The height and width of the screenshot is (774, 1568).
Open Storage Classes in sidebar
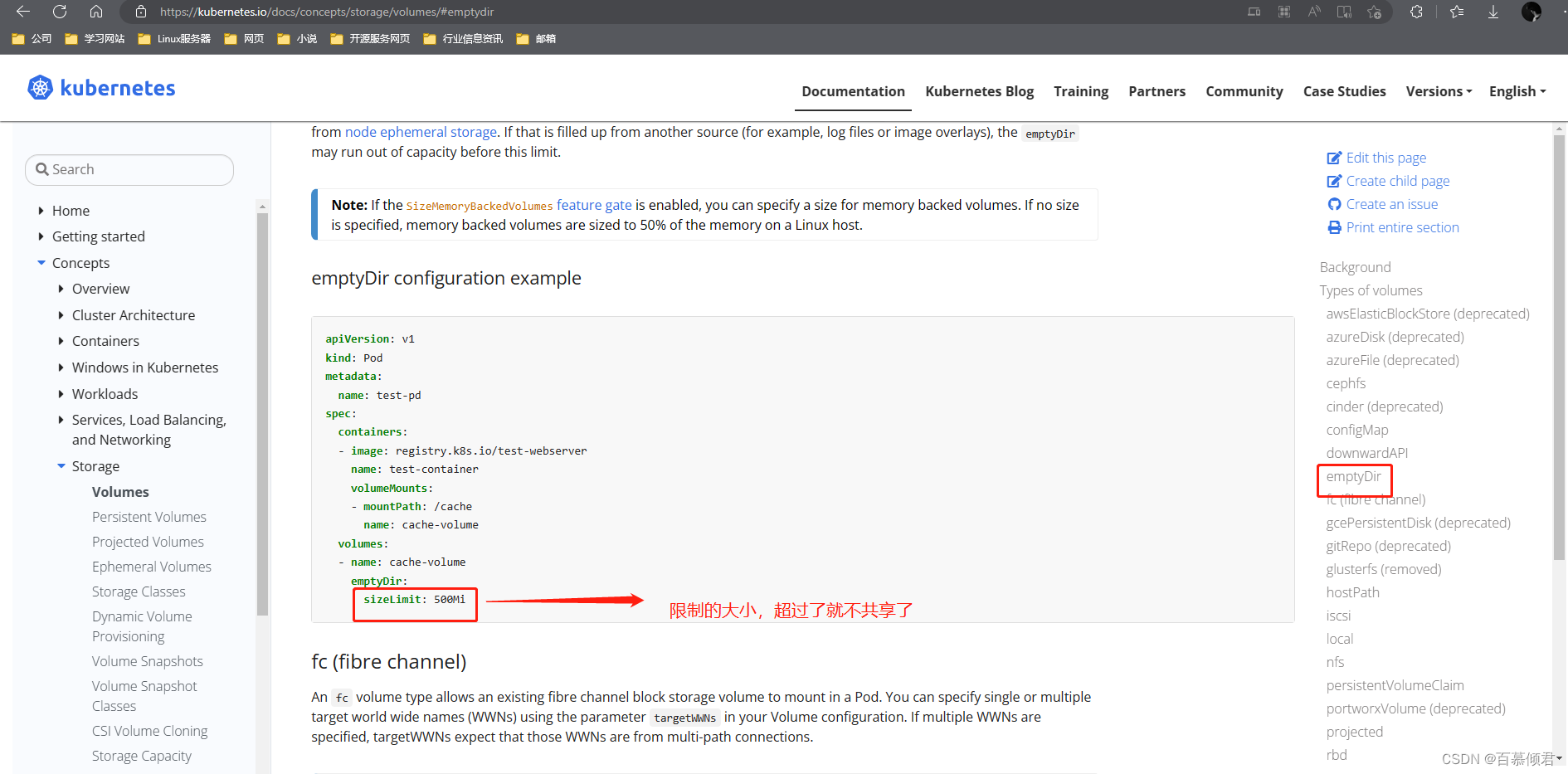139,591
